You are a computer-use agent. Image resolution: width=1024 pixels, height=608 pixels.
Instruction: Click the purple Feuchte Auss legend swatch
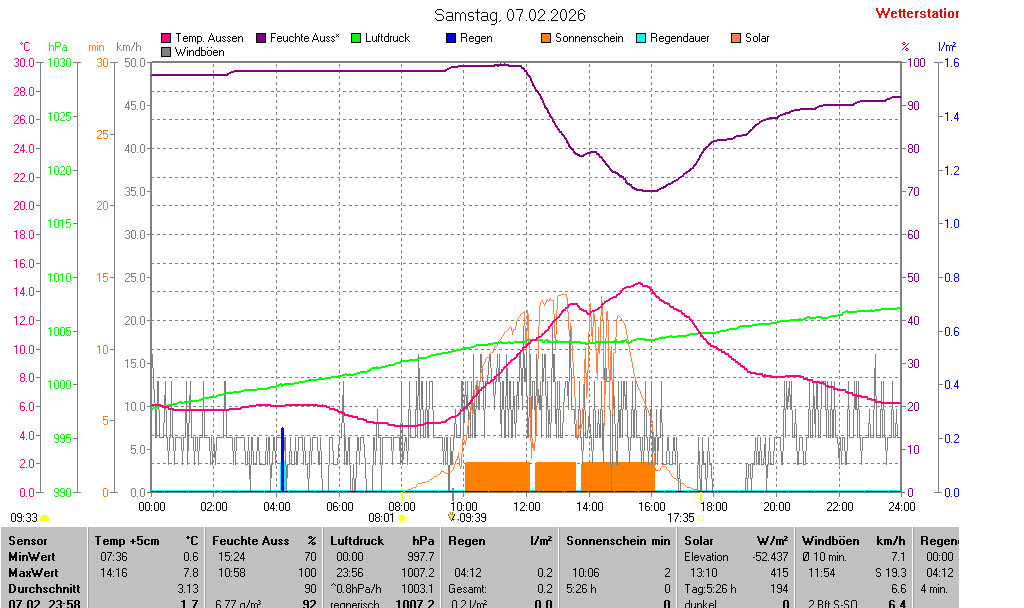point(261,38)
